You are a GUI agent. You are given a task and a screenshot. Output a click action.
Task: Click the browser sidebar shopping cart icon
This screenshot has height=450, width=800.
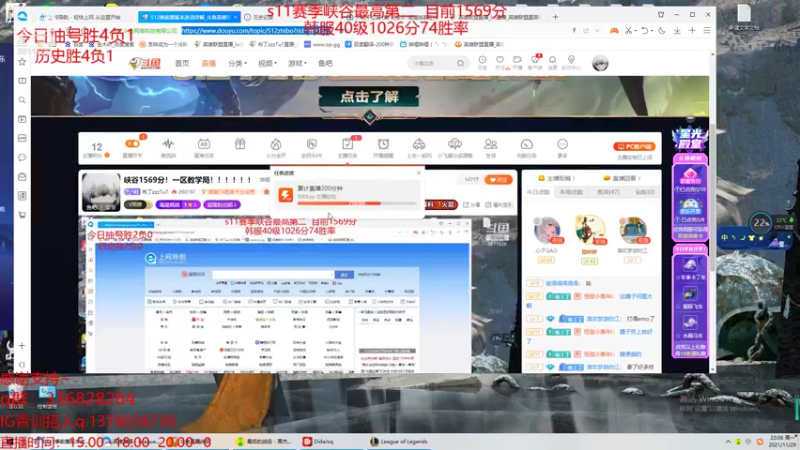[x=22, y=215]
